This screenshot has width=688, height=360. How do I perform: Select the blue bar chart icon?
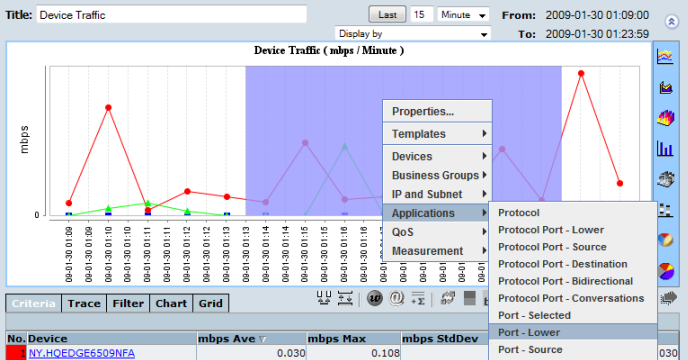[665, 148]
